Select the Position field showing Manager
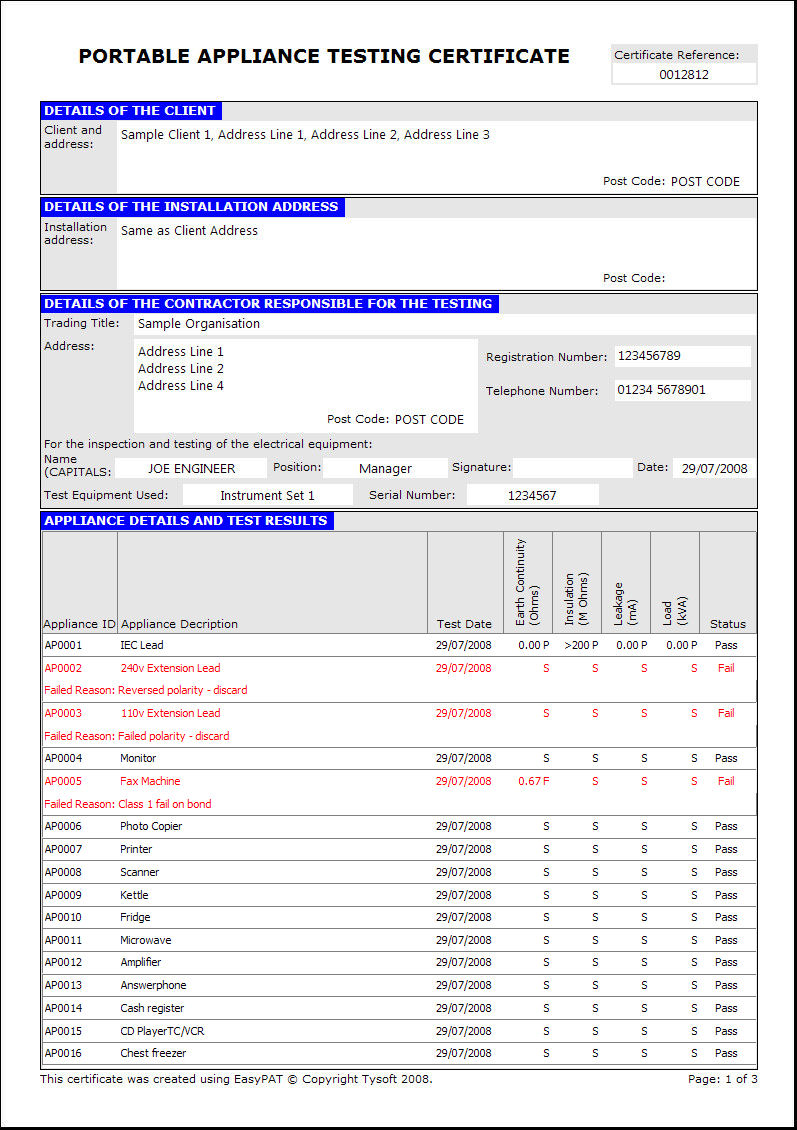The width and height of the screenshot is (797, 1130). (x=385, y=468)
